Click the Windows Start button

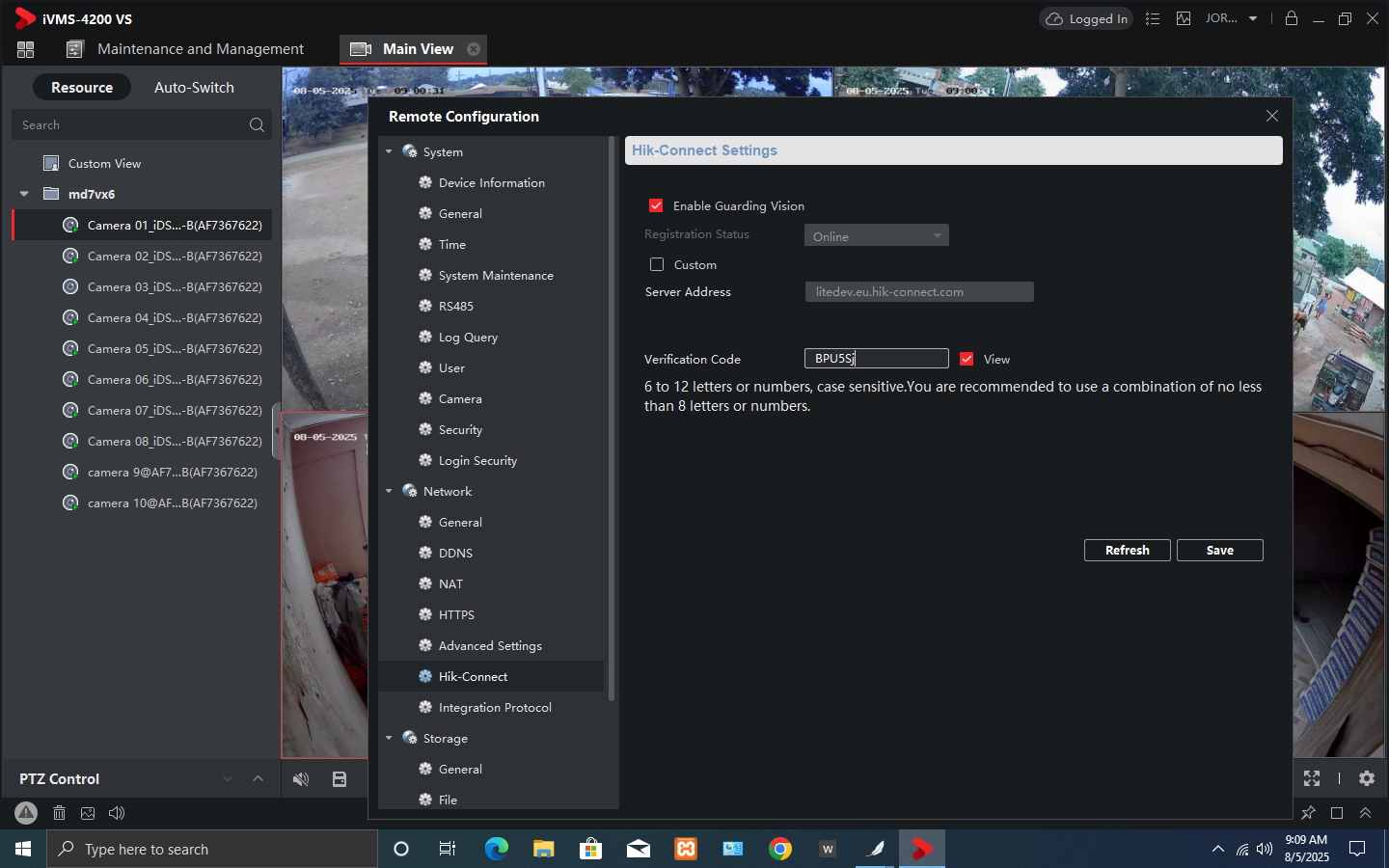(x=23, y=849)
